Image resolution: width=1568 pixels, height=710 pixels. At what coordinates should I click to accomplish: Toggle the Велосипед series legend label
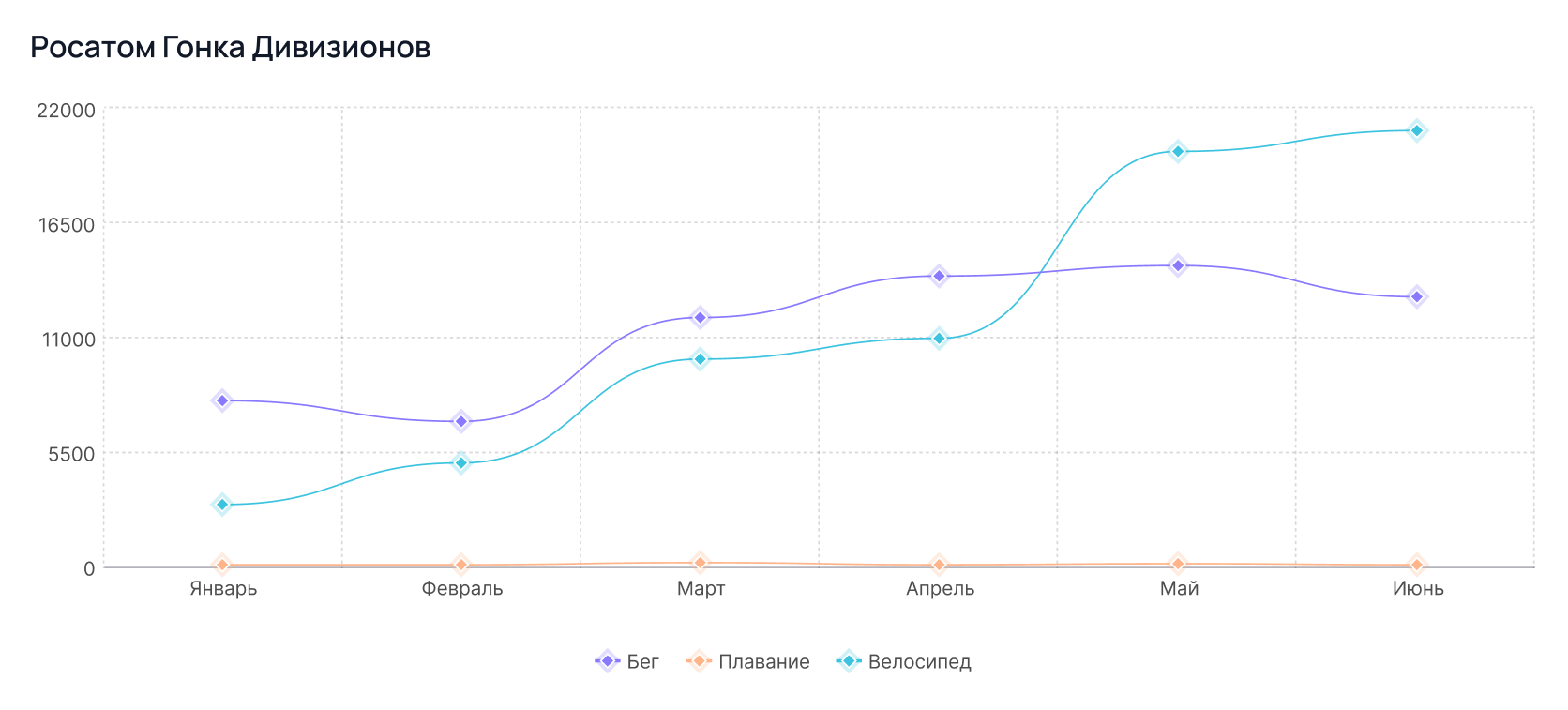919,661
